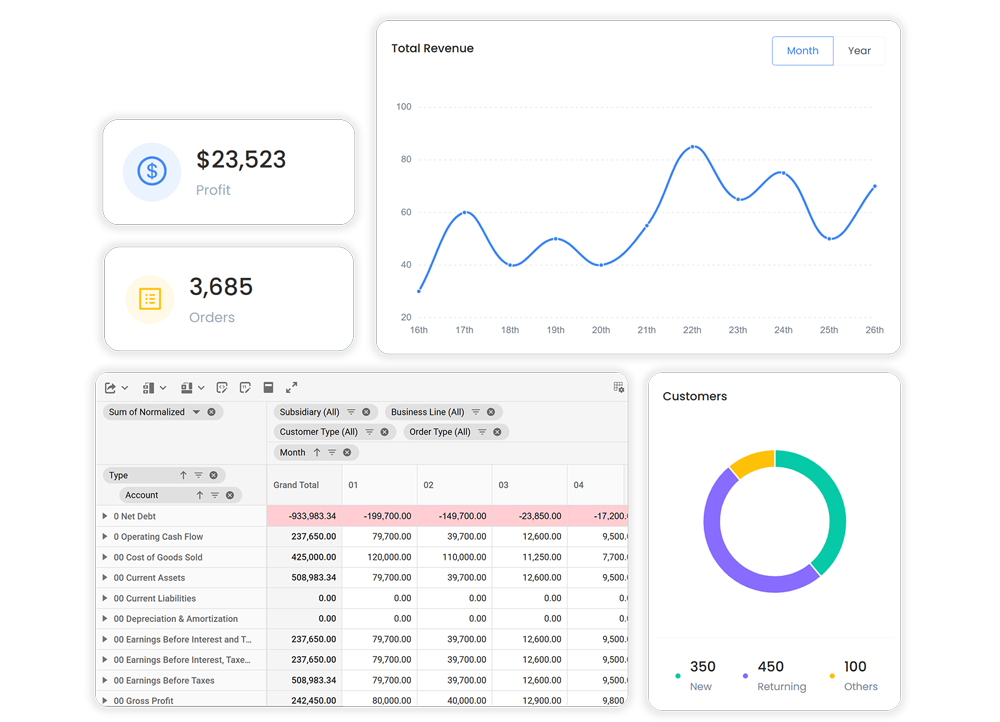Viewport: 1000px width, 722px height.
Task: Click the Customer Type (All) chip
Action: pyautogui.click(x=318, y=432)
